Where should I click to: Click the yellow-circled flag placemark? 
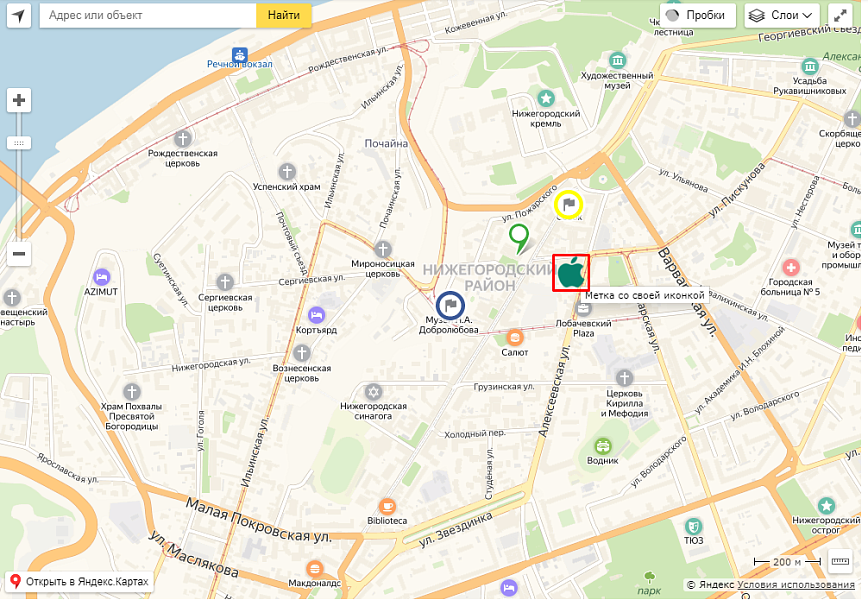click(569, 204)
